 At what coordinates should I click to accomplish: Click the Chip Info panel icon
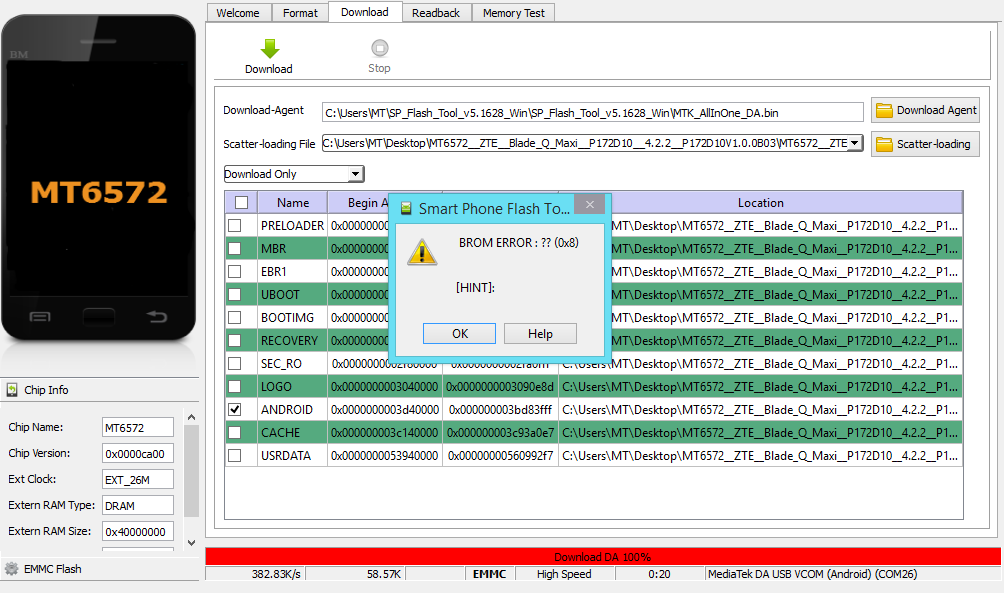[x=12, y=390]
